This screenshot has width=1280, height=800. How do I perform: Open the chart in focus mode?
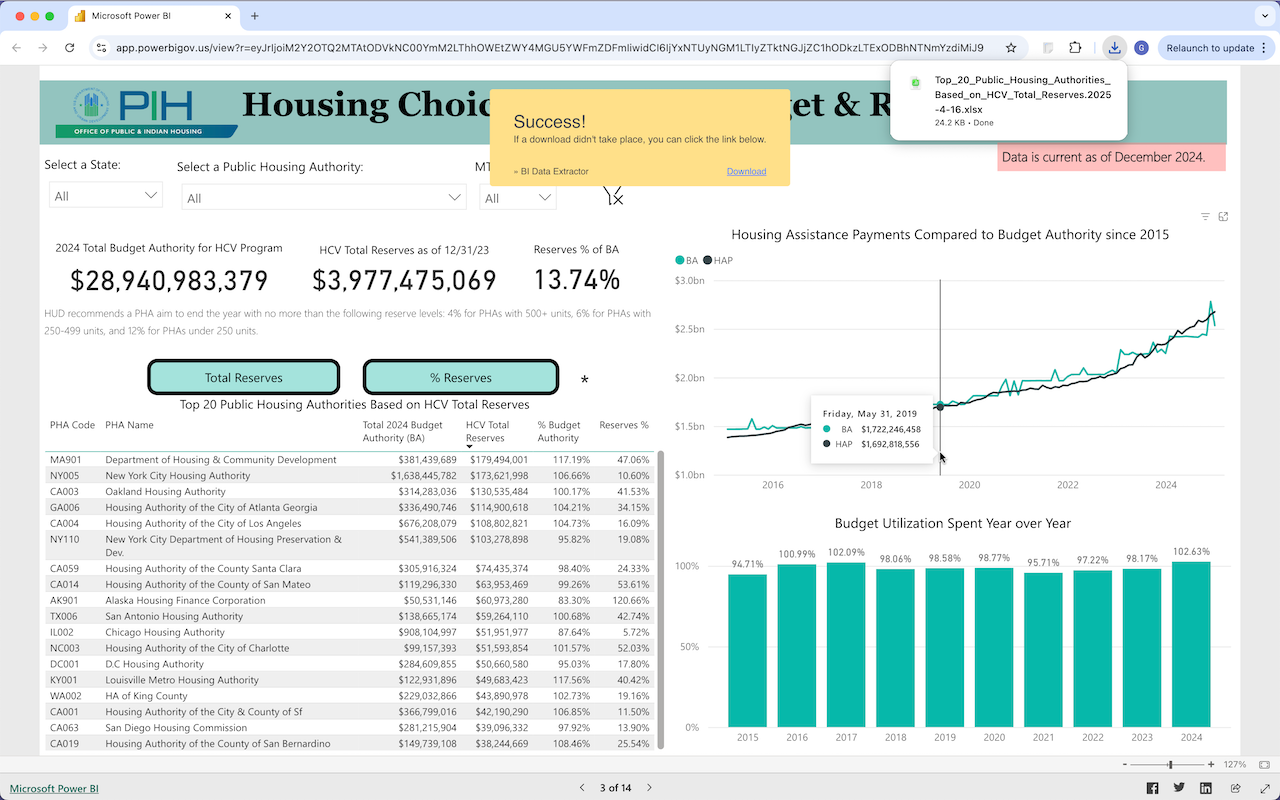1223,216
